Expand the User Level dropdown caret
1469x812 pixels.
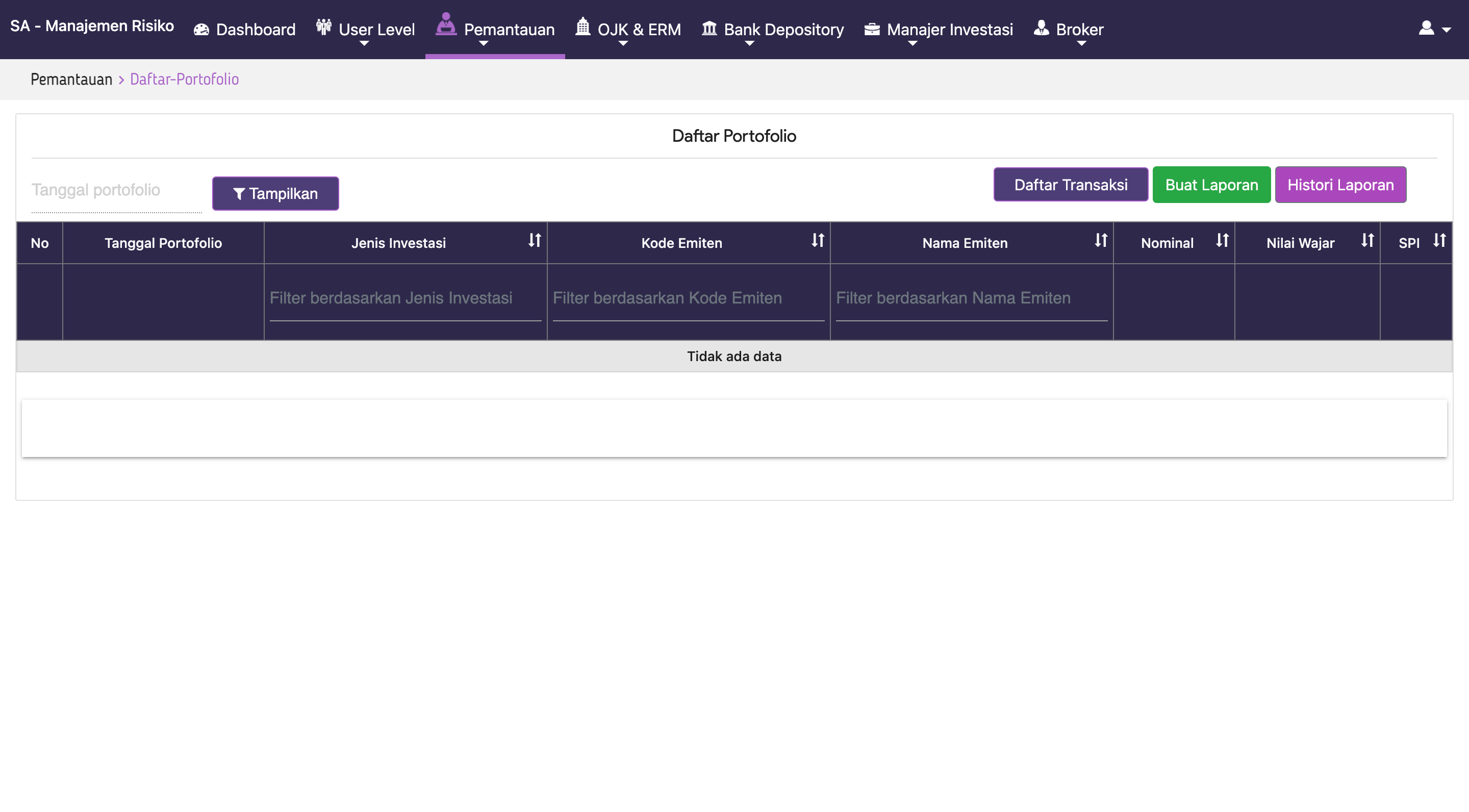[x=364, y=43]
